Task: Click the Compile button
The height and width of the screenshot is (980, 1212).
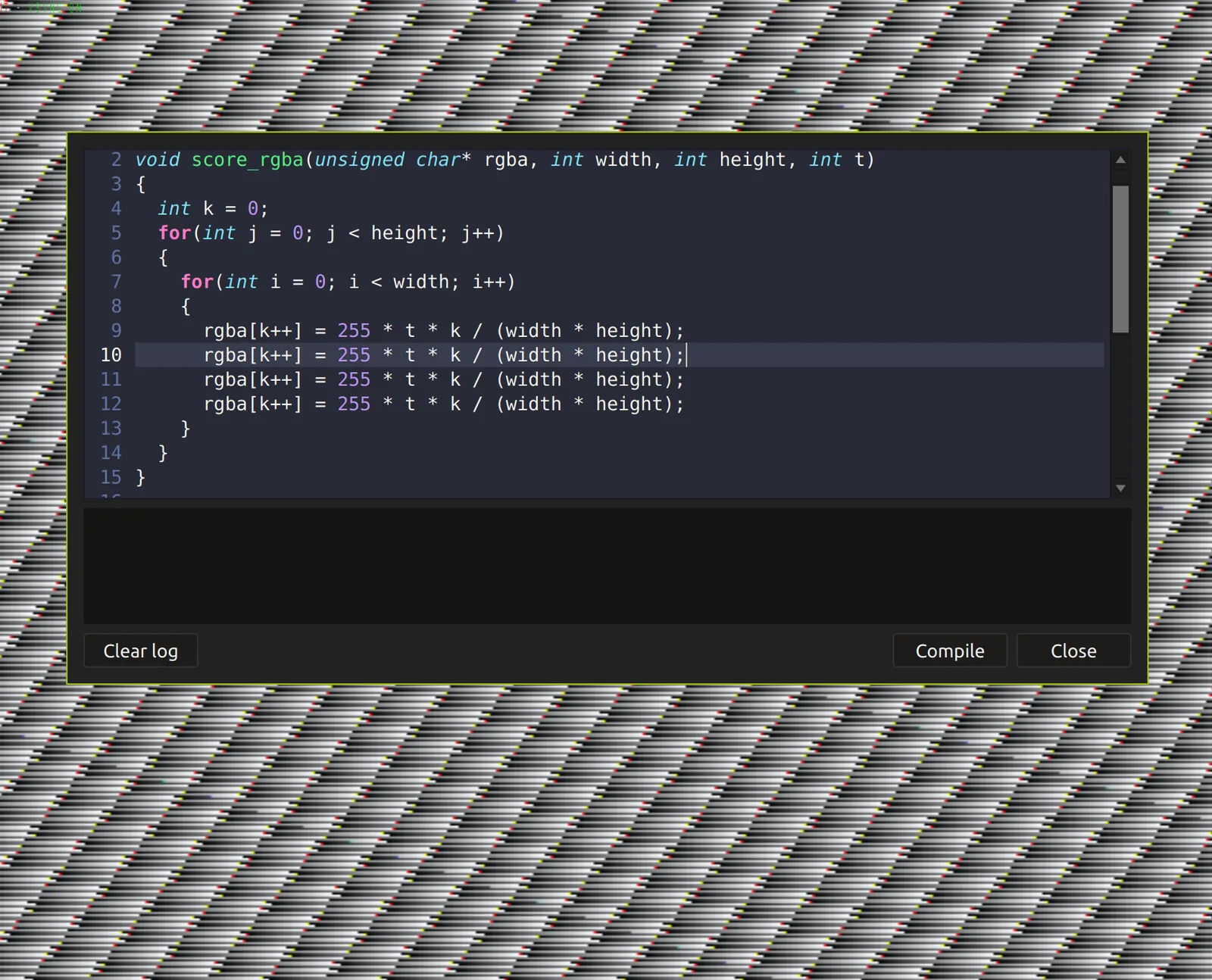Action: pyautogui.click(x=950, y=651)
